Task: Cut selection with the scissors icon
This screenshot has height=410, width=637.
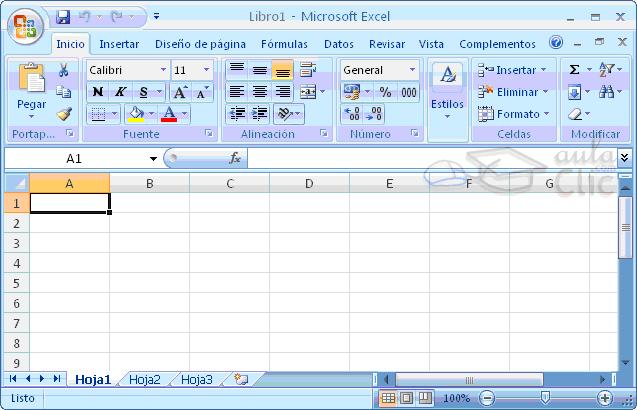Action: [63, 70]
